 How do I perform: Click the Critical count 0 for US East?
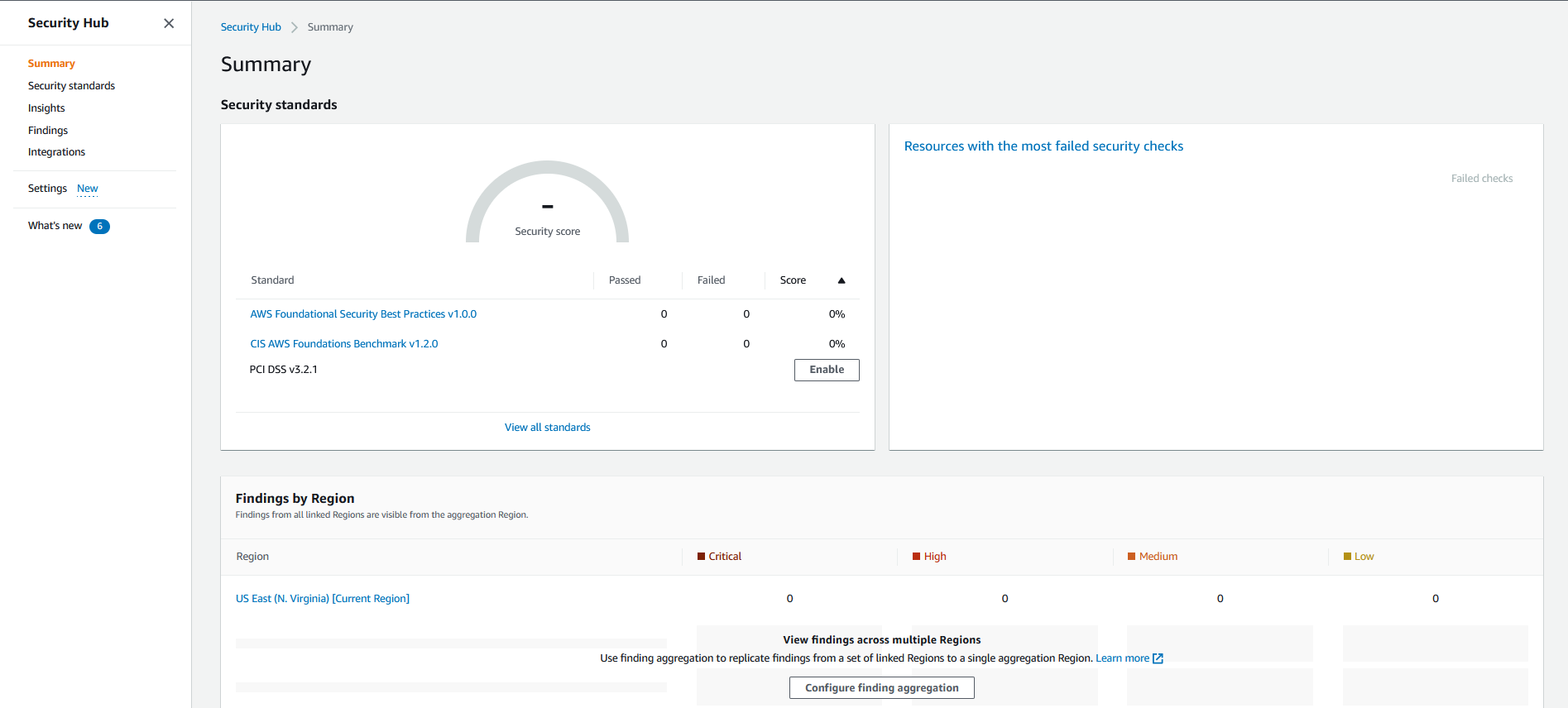[789, 599]
